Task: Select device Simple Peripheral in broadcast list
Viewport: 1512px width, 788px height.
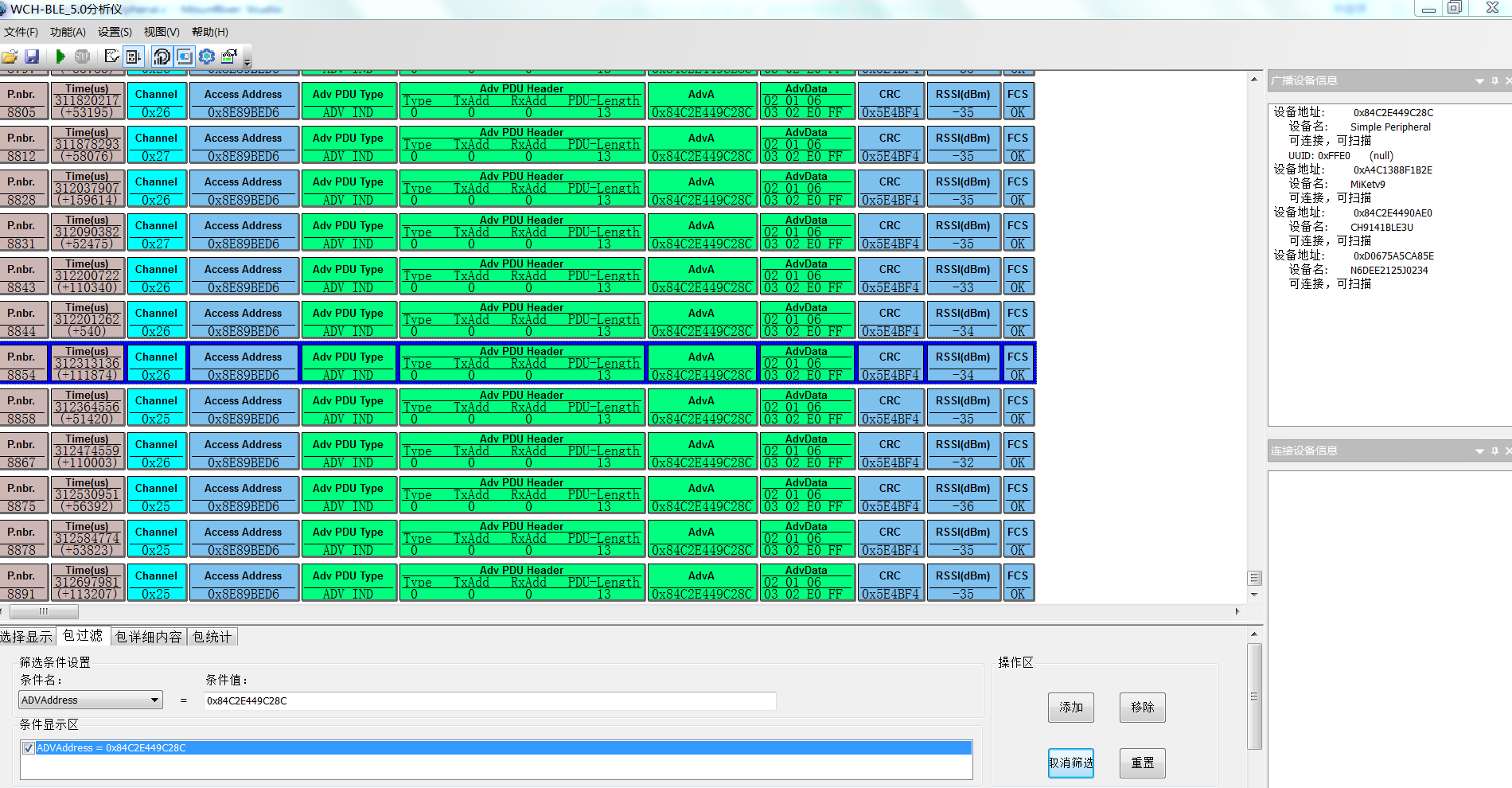Action: click(1390, 127)
